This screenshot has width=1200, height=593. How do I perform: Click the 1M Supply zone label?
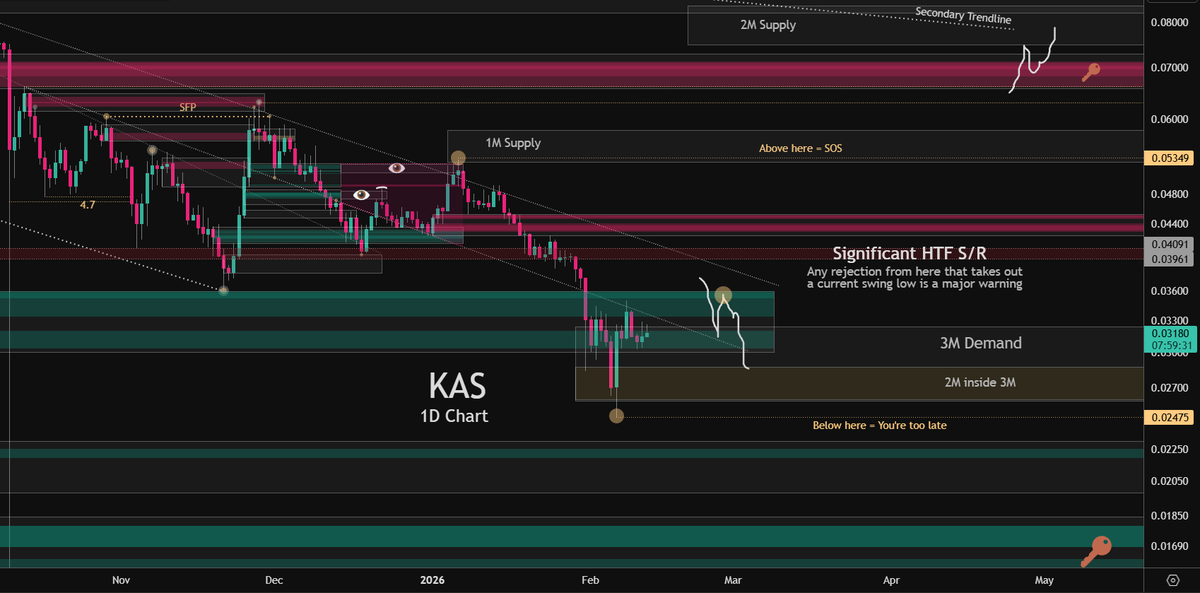point(513,143)
